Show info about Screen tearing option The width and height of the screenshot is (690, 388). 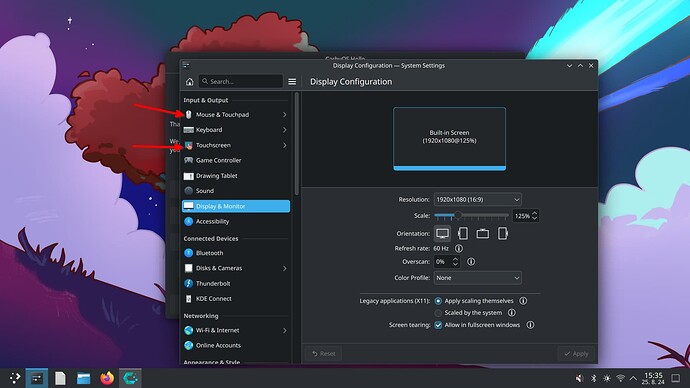(530, 325)
